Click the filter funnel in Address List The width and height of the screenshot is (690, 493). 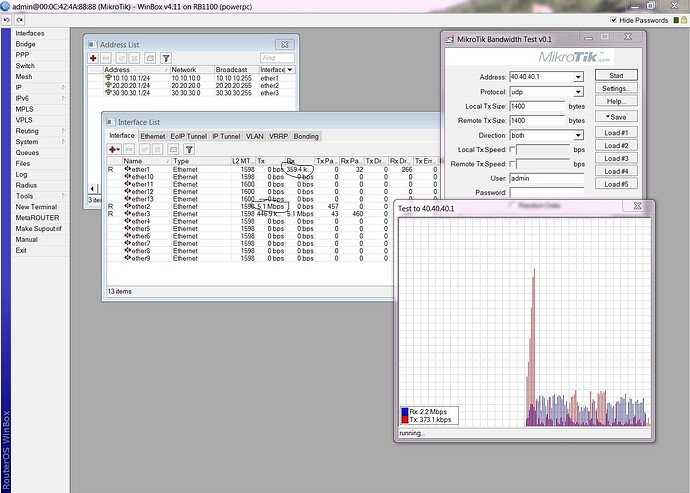166,59
